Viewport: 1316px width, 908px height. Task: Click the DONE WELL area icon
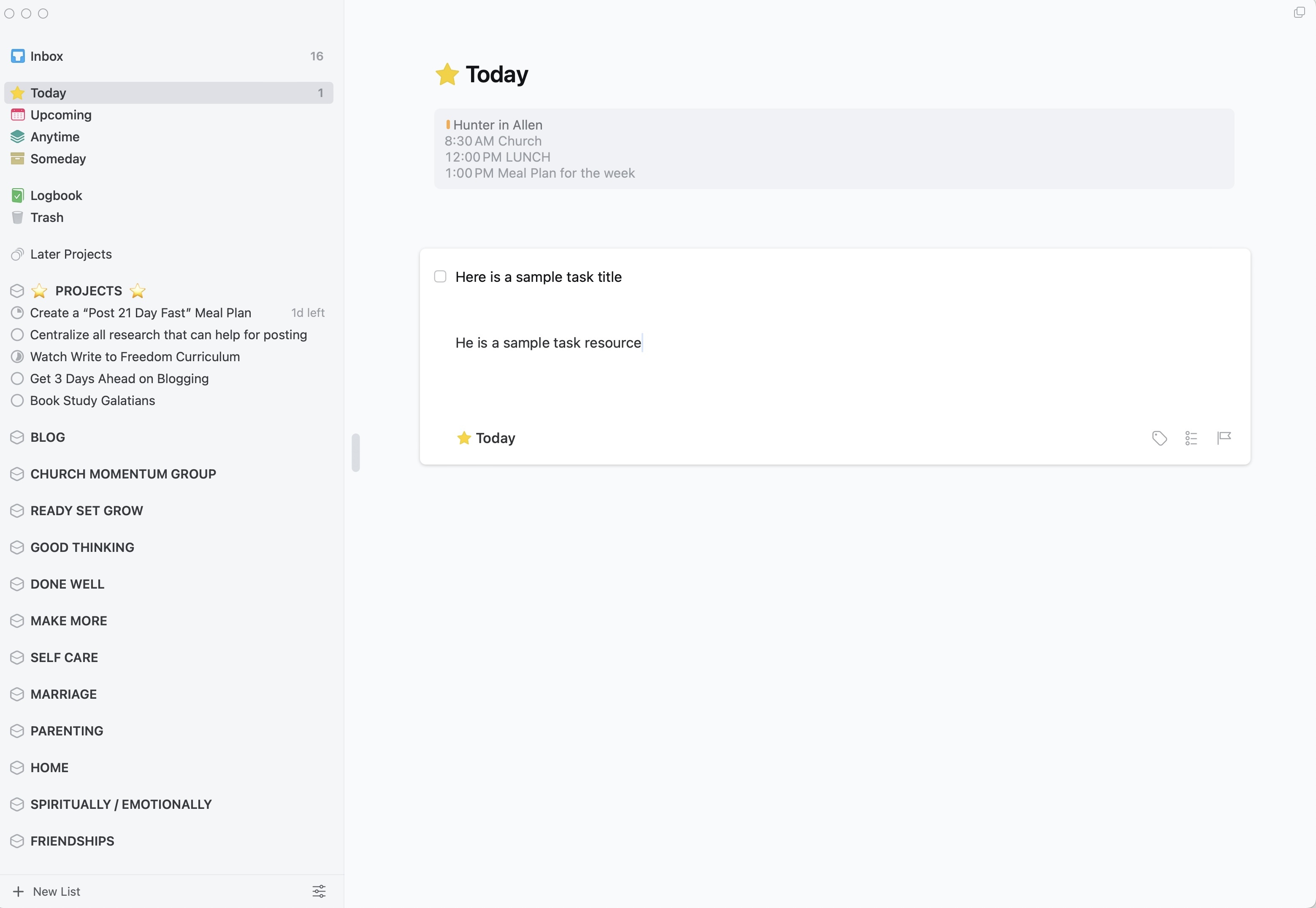coord(17,584)
